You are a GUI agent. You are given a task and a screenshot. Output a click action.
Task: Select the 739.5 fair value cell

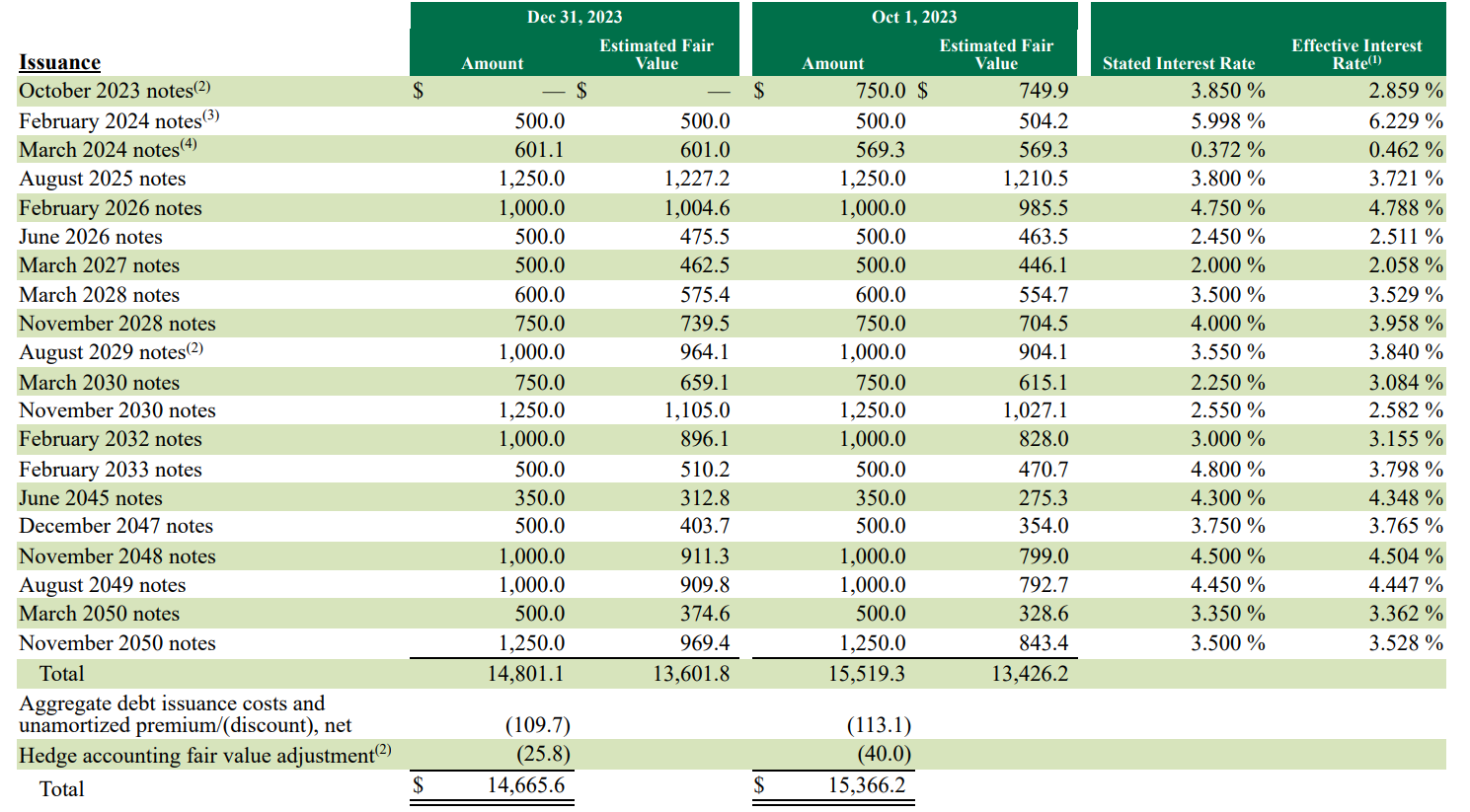pos(705,324)
